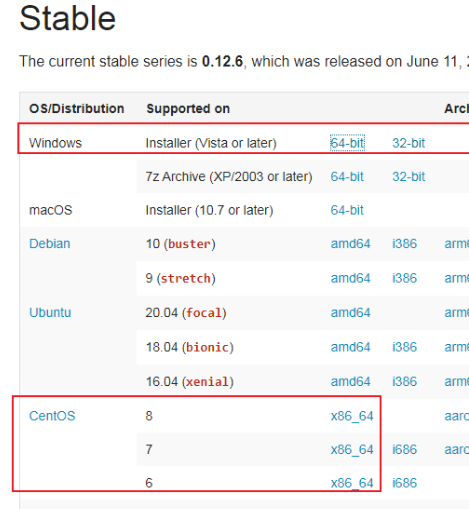This screenshot has width=469, height=509.
Task: Open the Debian distribution link
Action: [x=50, y=244]
